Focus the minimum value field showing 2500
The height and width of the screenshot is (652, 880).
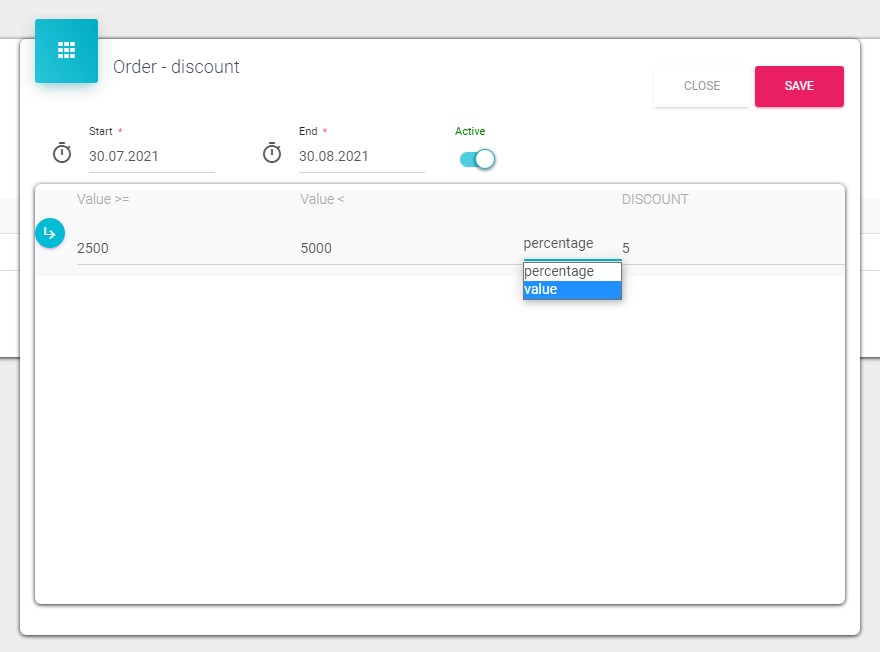point(180,248)
